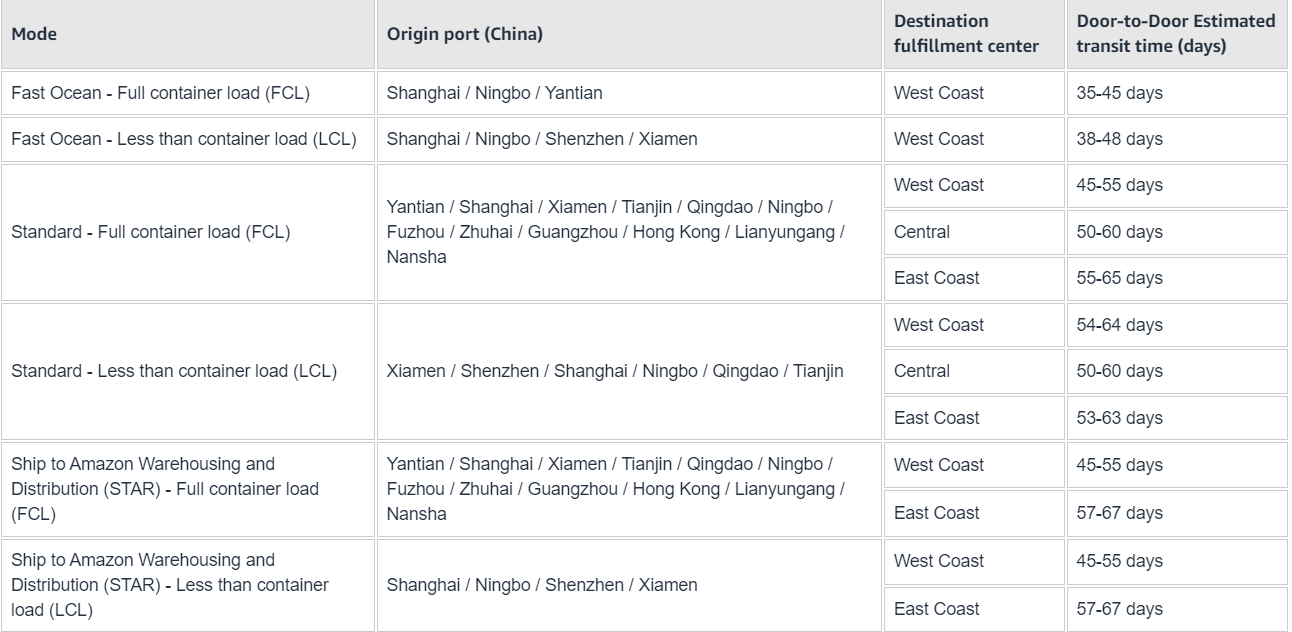
Task: Click the origin ports cell for Standard FCL
Action: 616,232
